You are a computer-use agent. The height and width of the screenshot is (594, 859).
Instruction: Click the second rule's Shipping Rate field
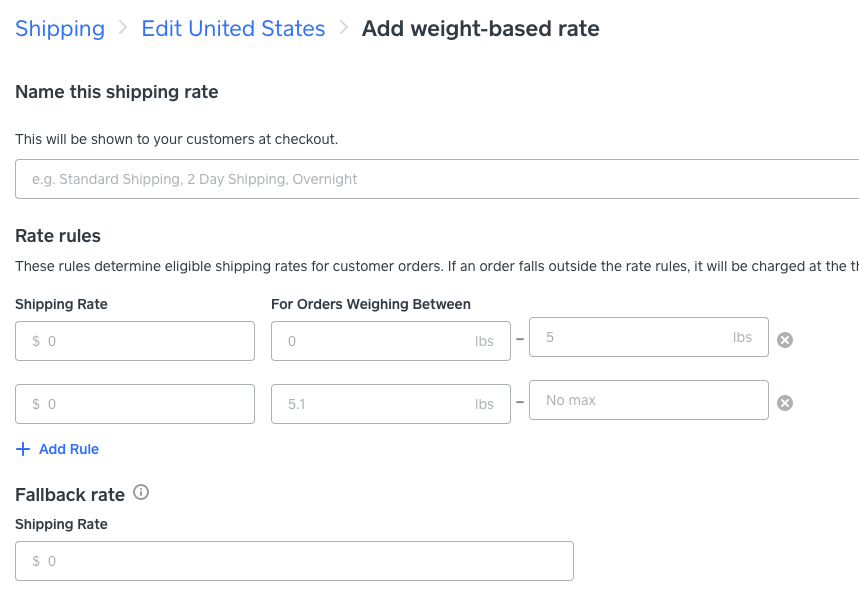[x=135, y=404]
